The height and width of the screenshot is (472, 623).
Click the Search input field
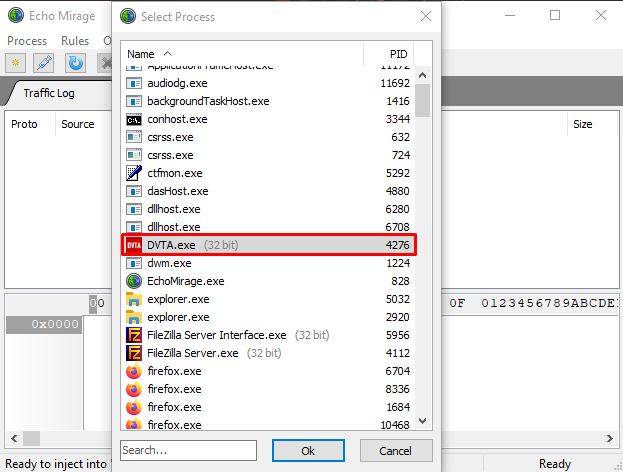[188, 450]
